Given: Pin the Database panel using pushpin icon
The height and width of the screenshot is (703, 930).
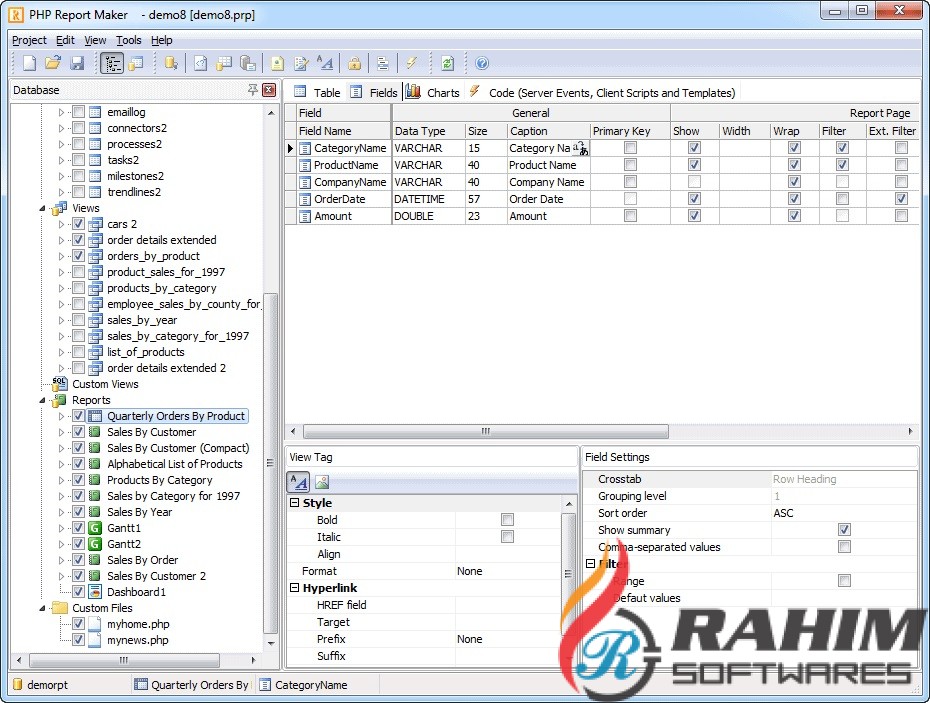Looking at the screenshot, I should point(253,90).
